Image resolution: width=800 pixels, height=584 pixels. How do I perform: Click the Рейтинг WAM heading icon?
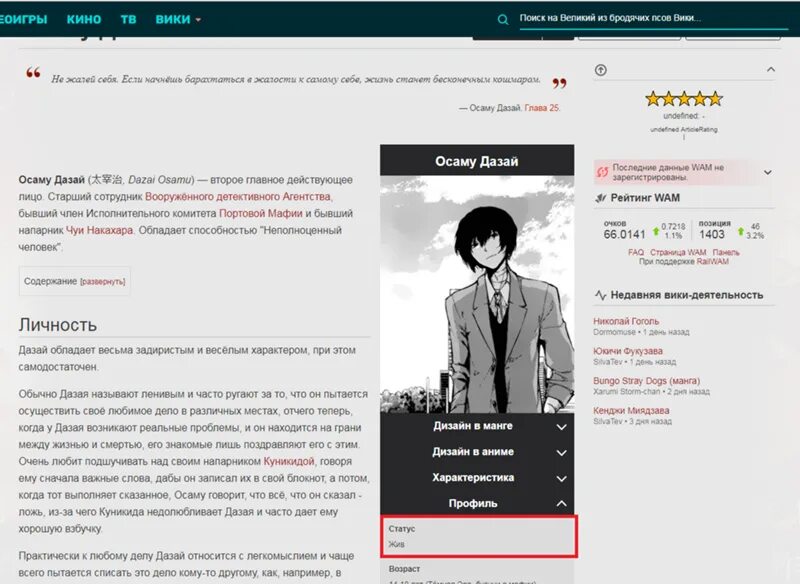click(601, 198)
